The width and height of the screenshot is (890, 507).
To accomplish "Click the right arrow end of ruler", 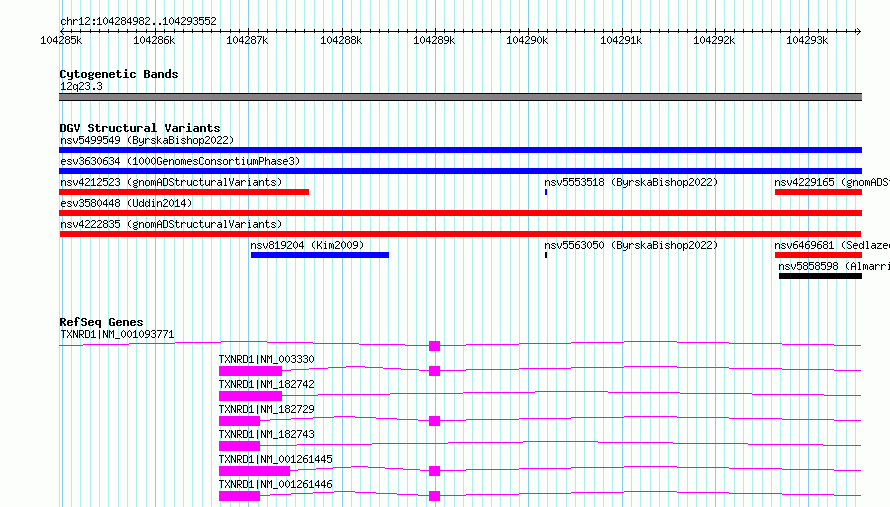I will [858, 31].
